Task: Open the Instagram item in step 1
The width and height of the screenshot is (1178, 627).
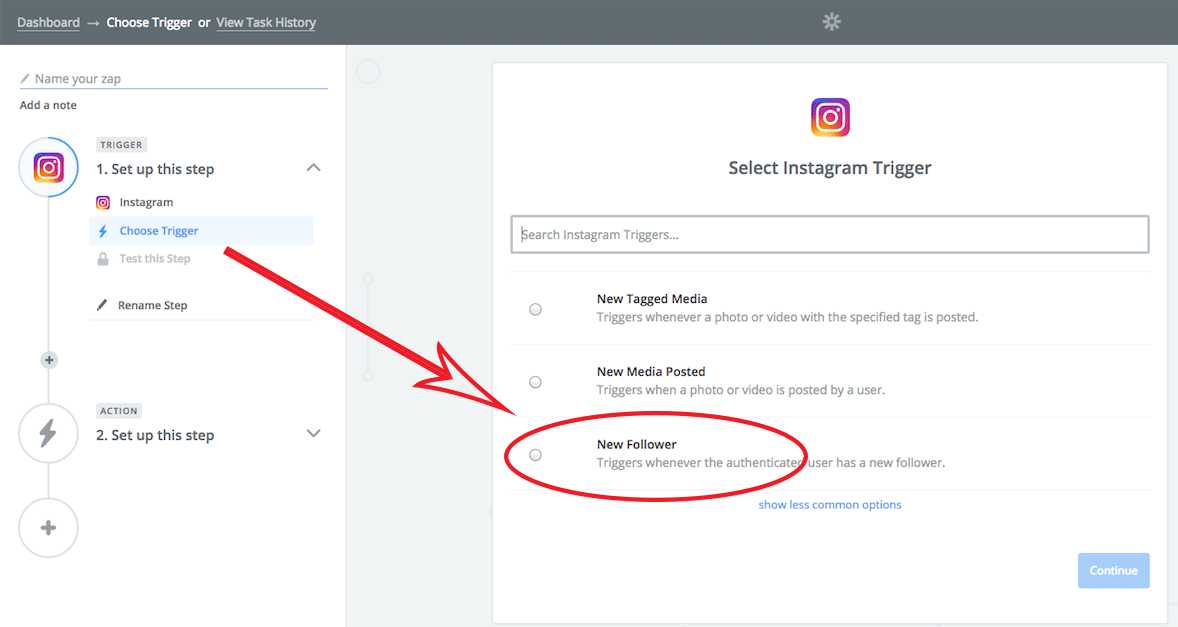Action: 146,203
